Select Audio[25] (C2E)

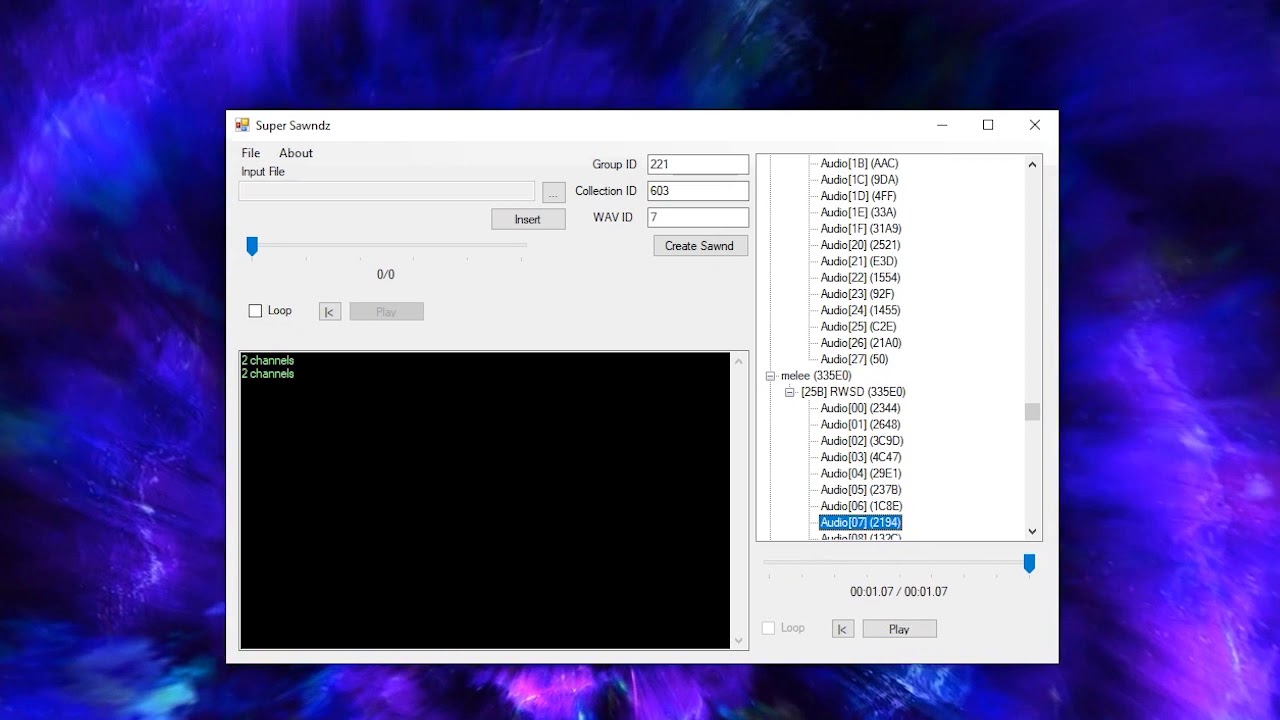[x=859, y=327]
